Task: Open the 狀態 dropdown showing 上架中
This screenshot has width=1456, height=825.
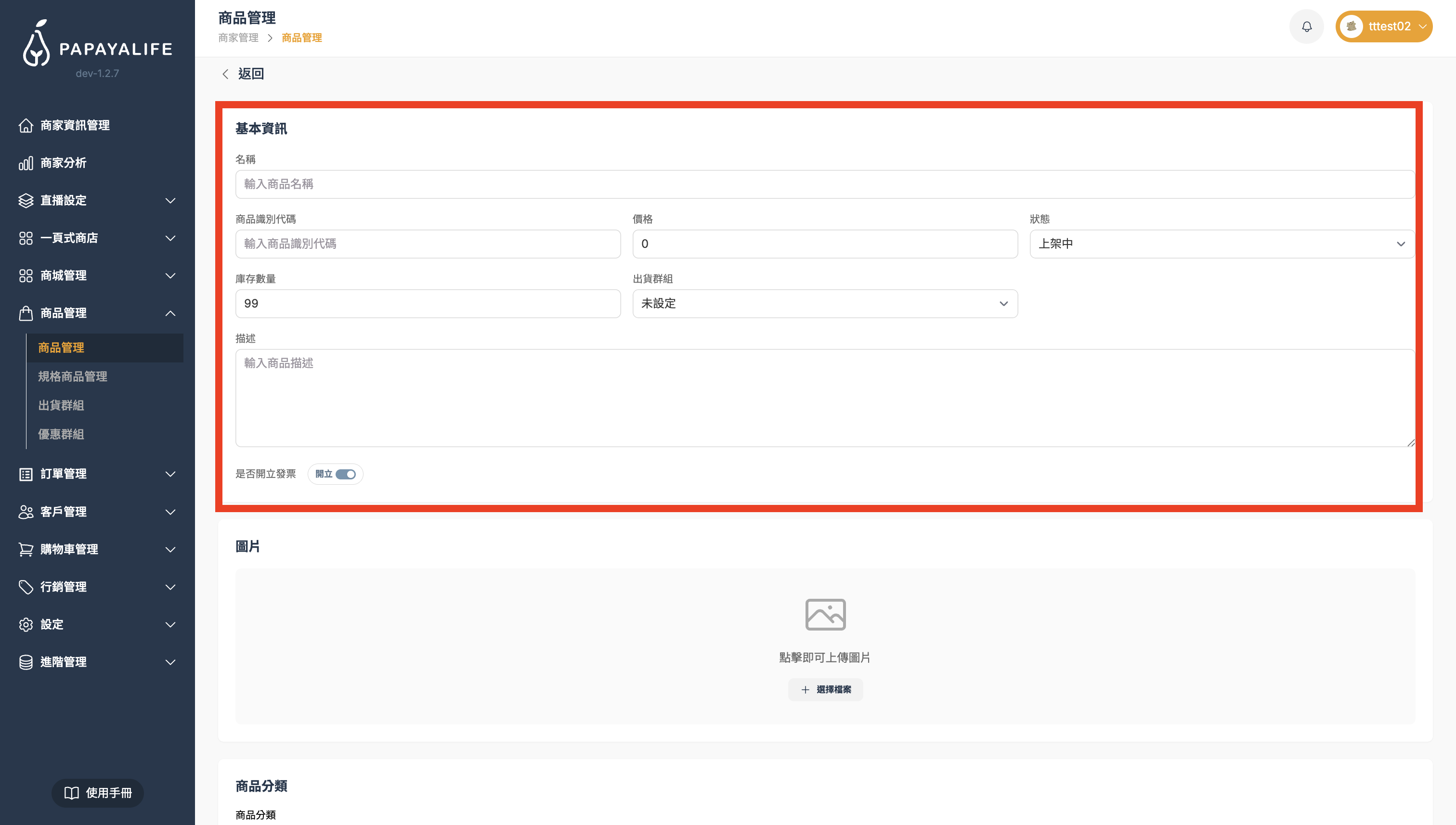Action: (x=1222, y=244)
